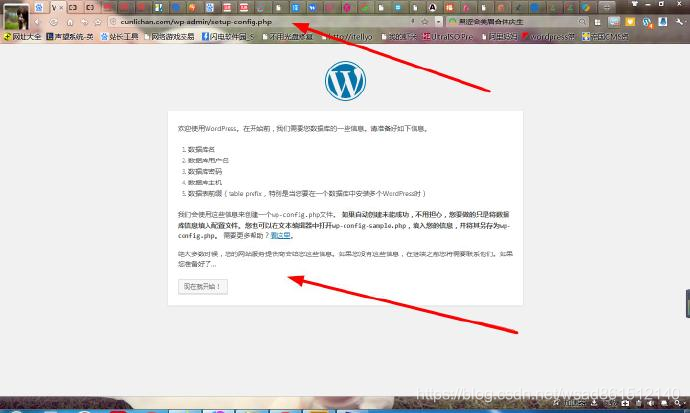Close the active tab with its X

click(61, 8)
